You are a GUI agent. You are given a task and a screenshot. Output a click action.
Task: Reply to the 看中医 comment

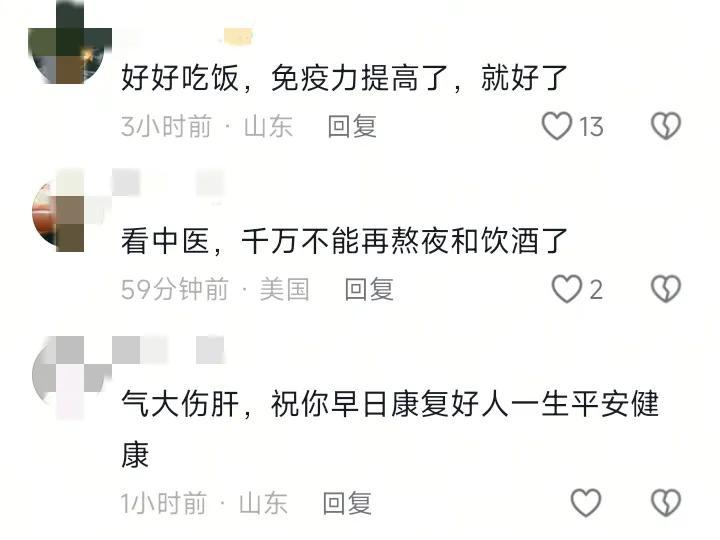[x=369, y=289]
